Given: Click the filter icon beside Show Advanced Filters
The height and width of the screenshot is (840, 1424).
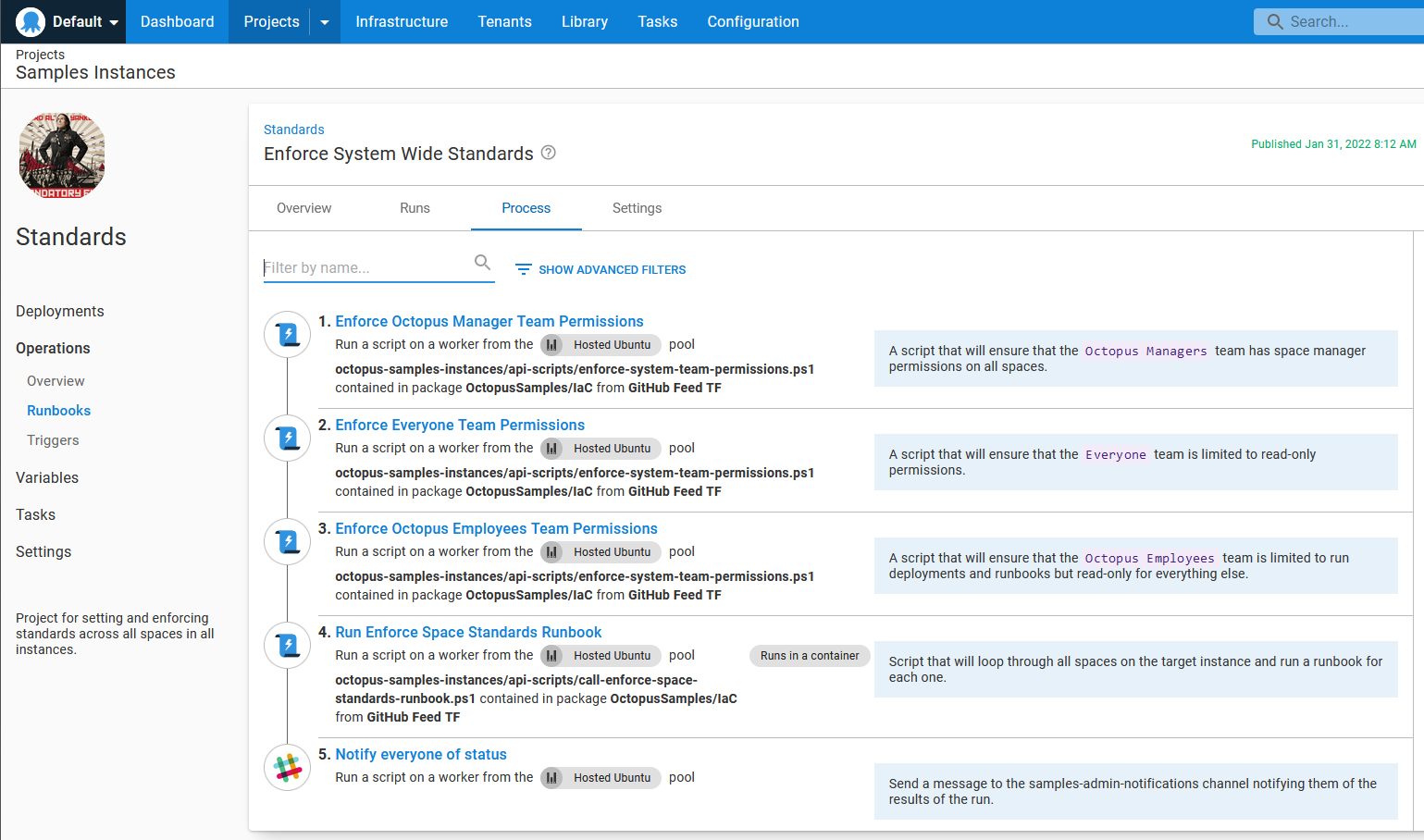Looking at the screenshot, I should coord(523,268).
